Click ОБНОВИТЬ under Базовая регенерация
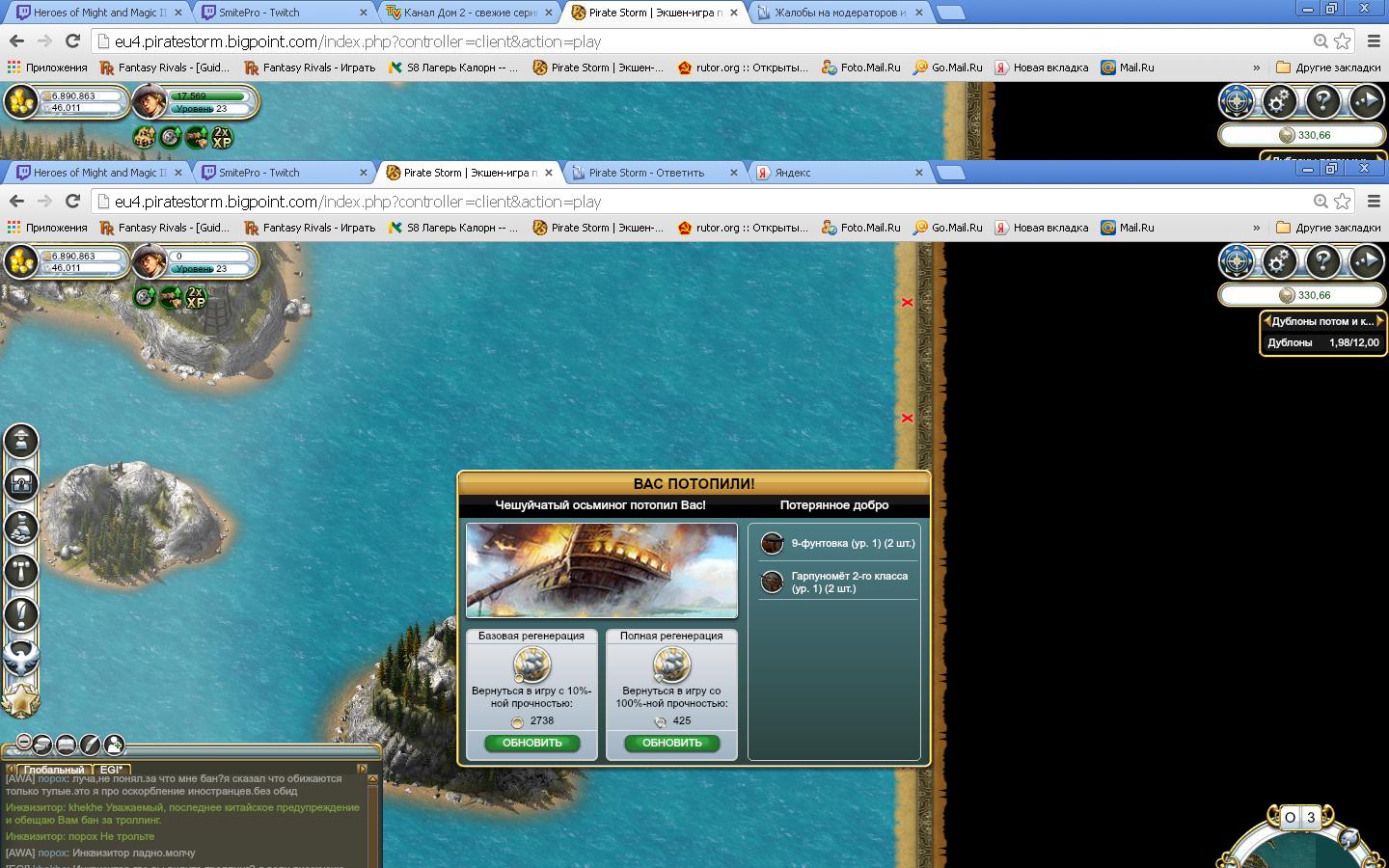 531,743
